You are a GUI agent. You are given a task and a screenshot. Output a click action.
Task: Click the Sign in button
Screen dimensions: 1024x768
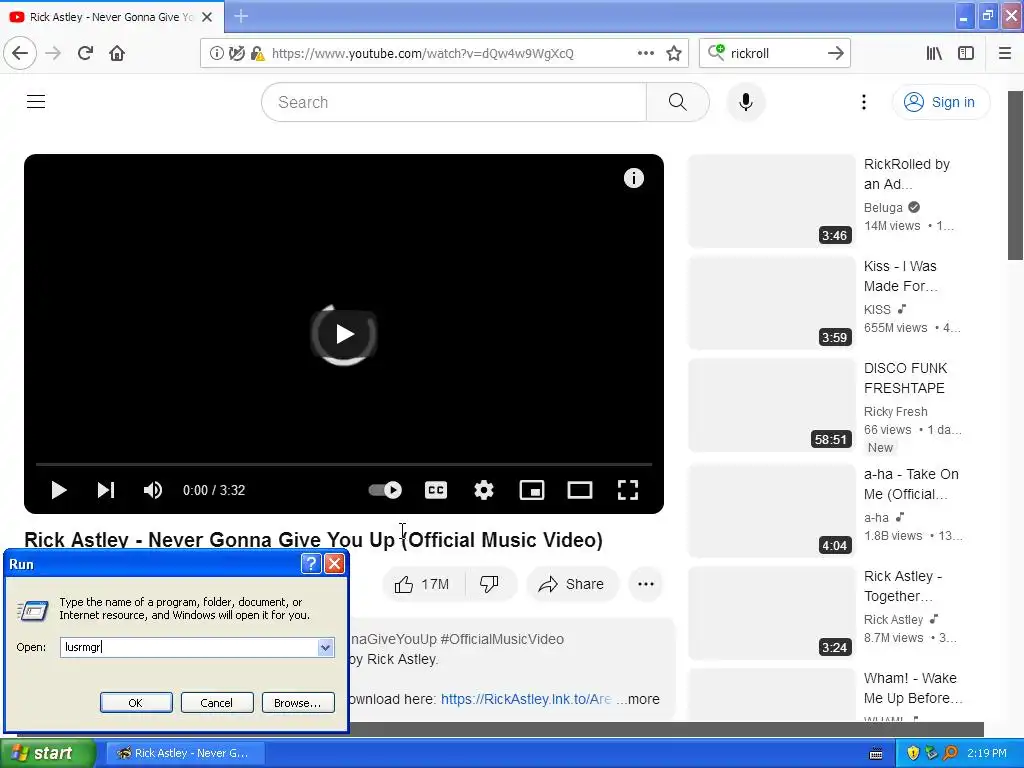click(x=940, y=102)
